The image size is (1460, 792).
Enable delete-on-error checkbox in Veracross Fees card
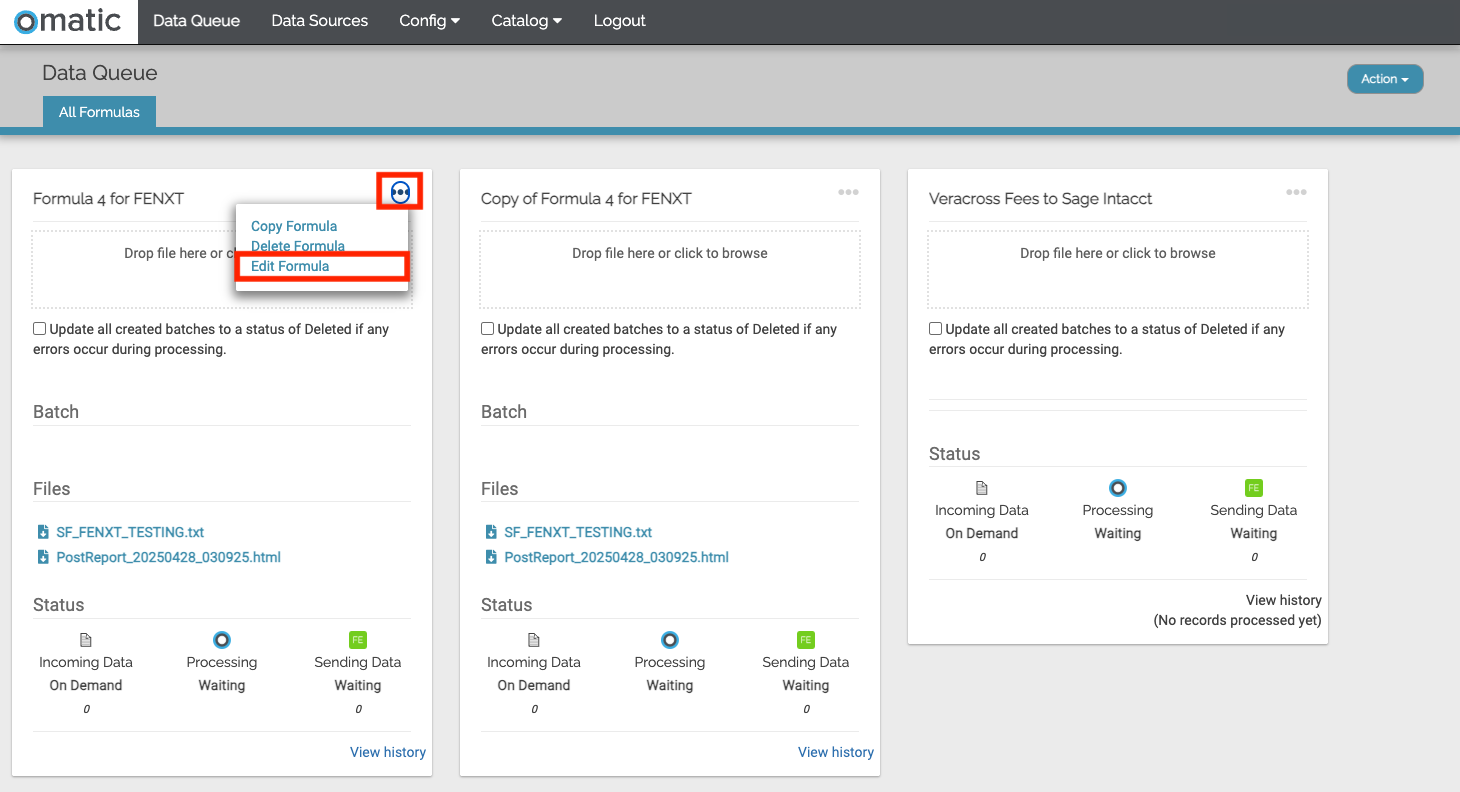(936, 328)
